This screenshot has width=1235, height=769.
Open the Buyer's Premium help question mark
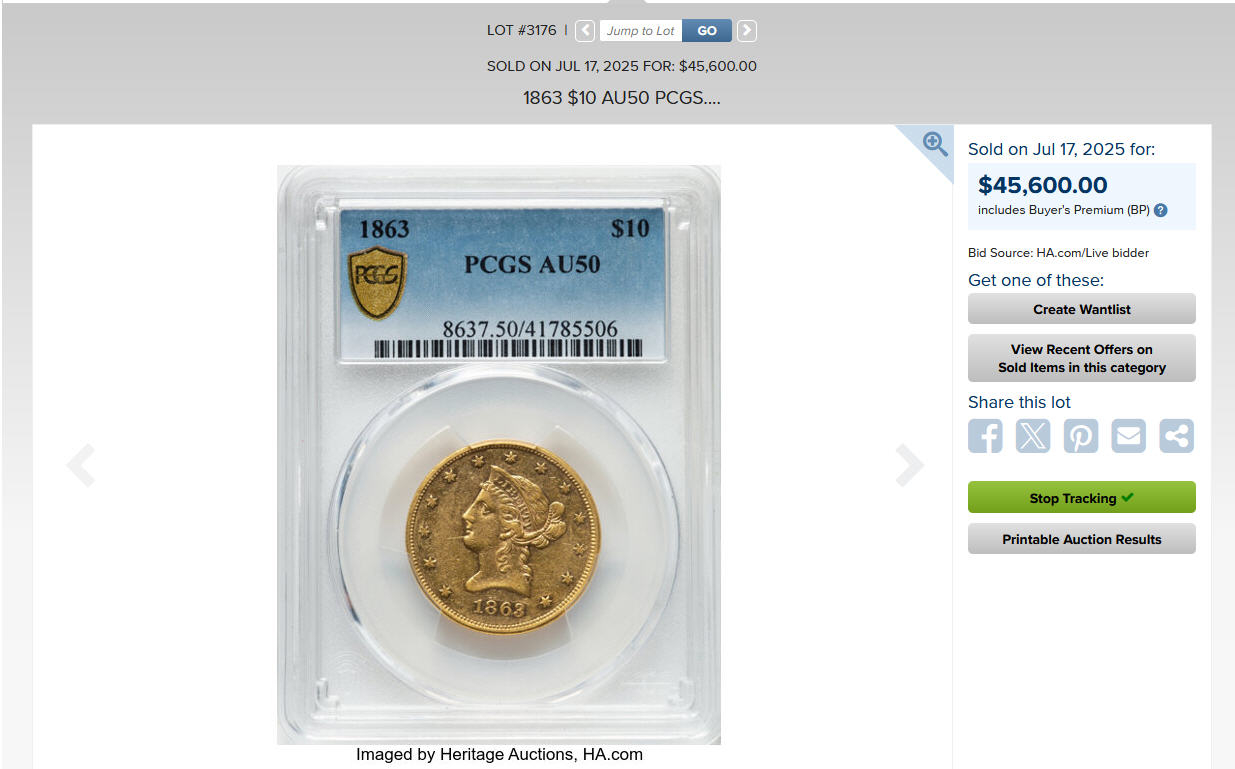tap(1160, 210)
